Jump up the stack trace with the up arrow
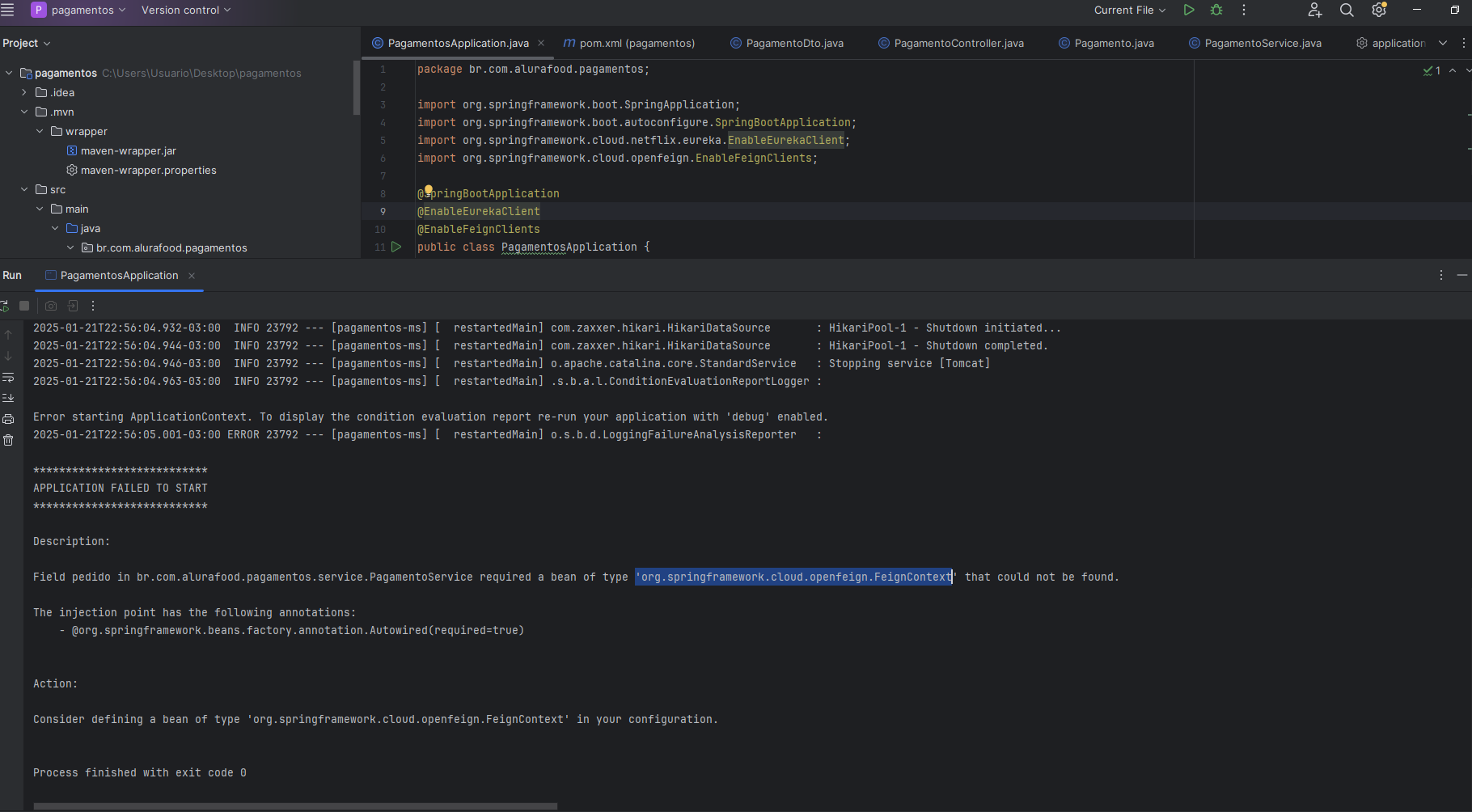Screen dimensions: 1472x812 pyautogui.click(x=8, y=335)
